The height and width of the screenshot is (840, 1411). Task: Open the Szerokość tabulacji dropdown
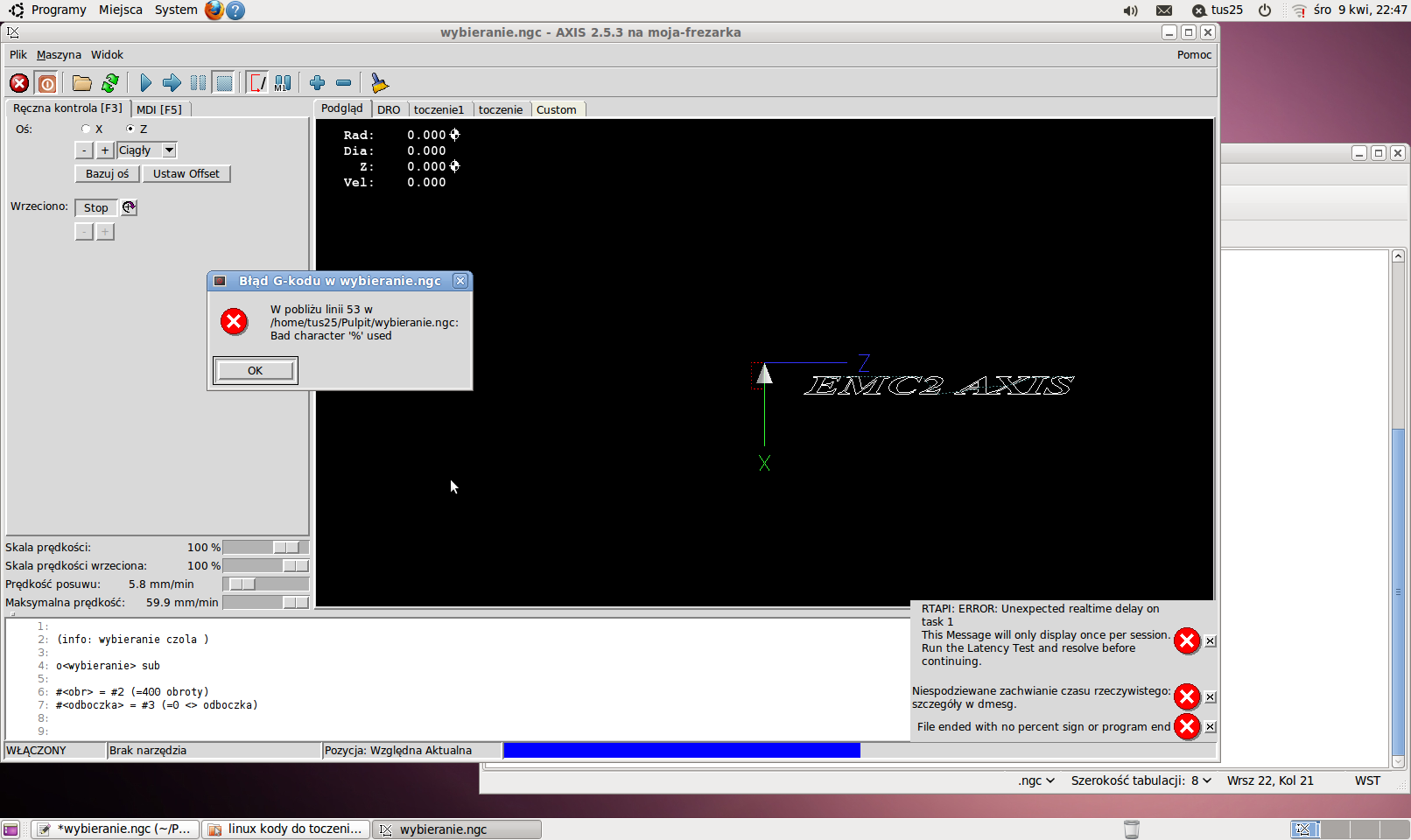[1141, 780]
